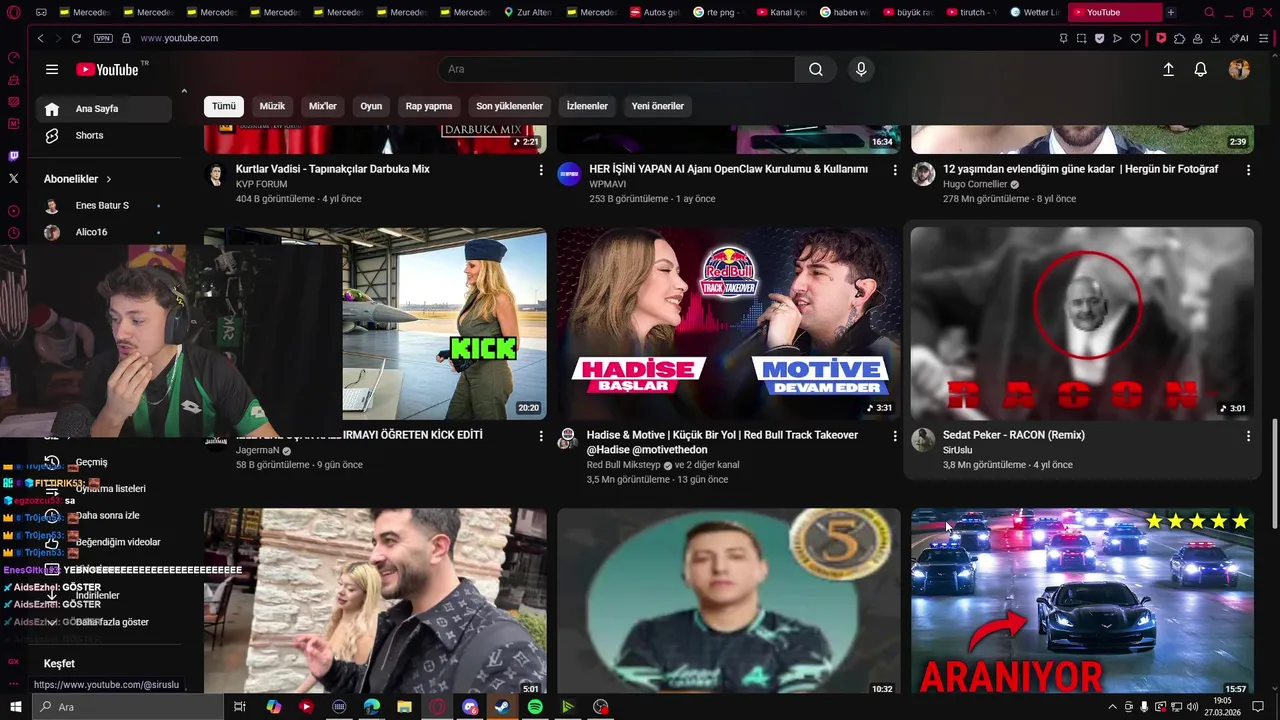Open the extensions puzzle icon

click(1180, 38)
